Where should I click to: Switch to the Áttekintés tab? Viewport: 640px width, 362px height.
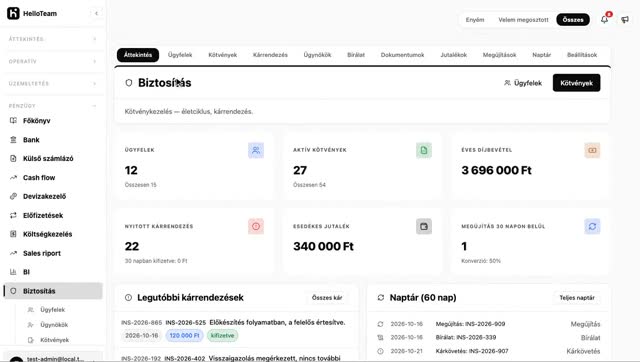coord(138,55)
